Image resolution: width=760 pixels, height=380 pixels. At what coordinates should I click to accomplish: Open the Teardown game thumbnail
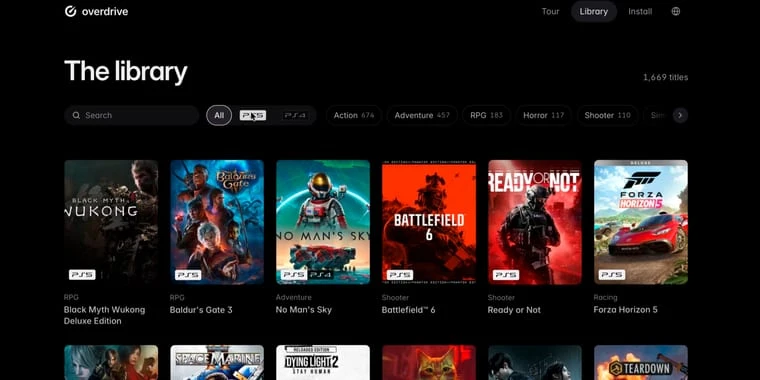[641, 363]
